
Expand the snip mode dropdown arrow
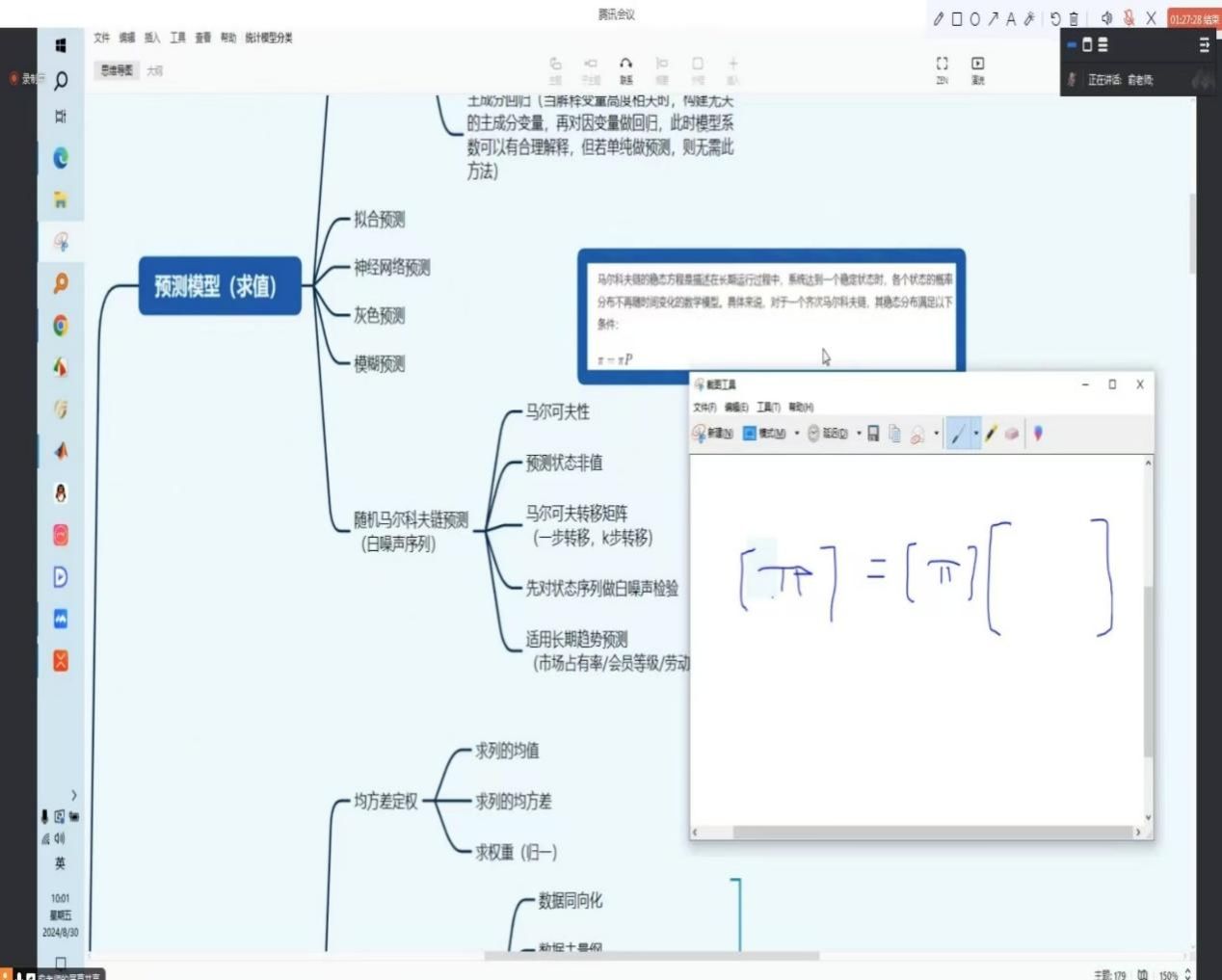[797, 434]
